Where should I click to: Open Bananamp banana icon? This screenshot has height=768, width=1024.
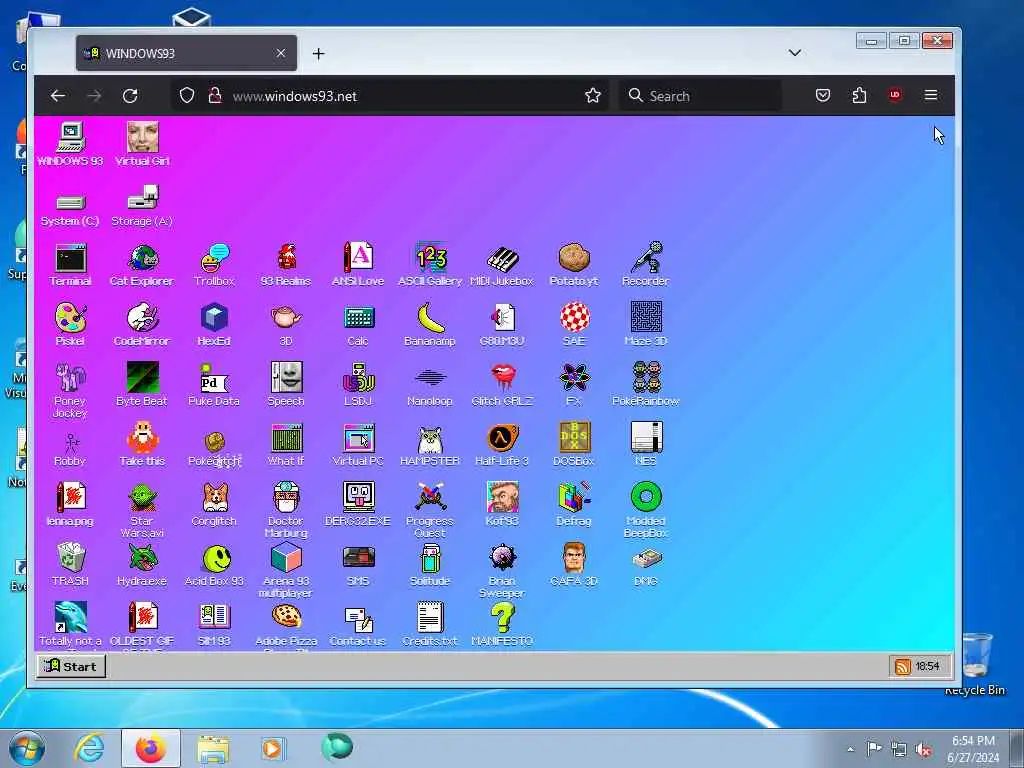(x=430, y=325)
